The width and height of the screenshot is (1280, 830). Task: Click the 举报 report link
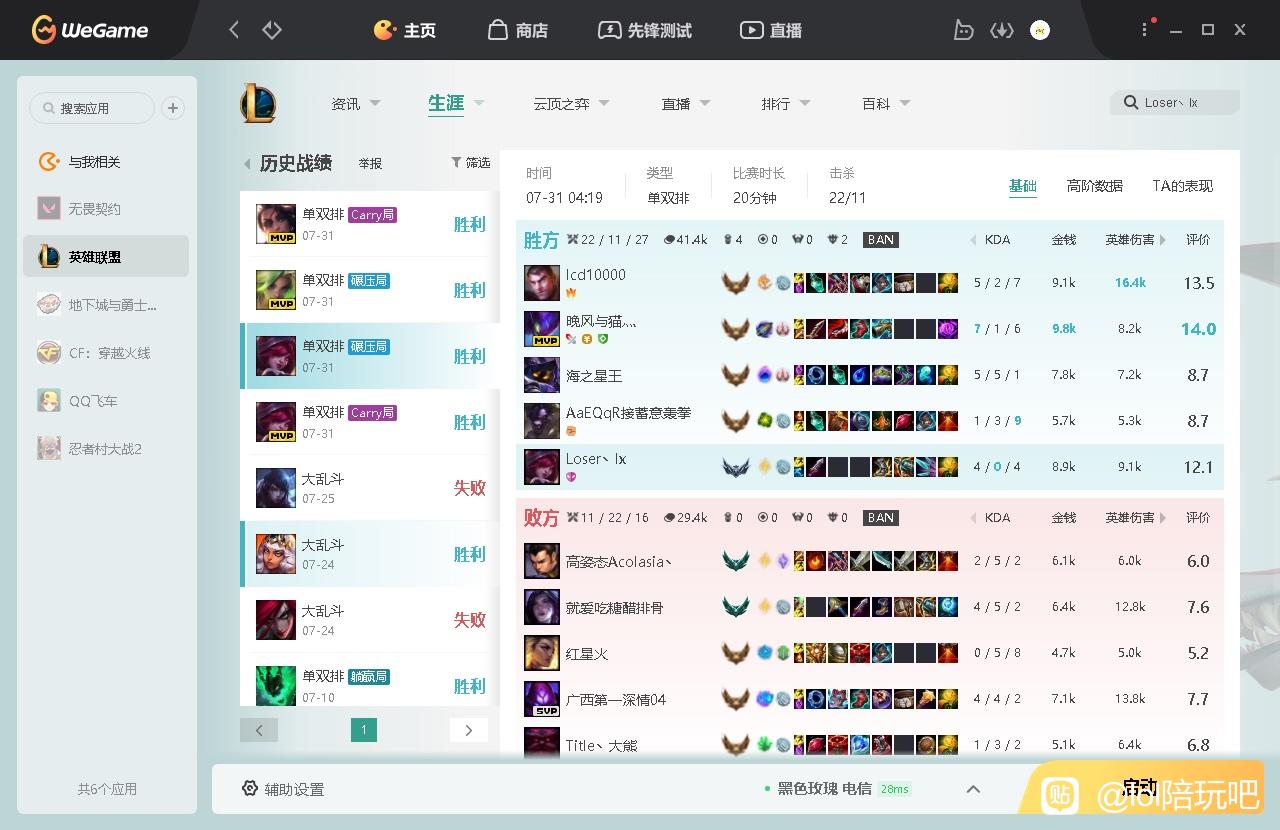point(370,163)
